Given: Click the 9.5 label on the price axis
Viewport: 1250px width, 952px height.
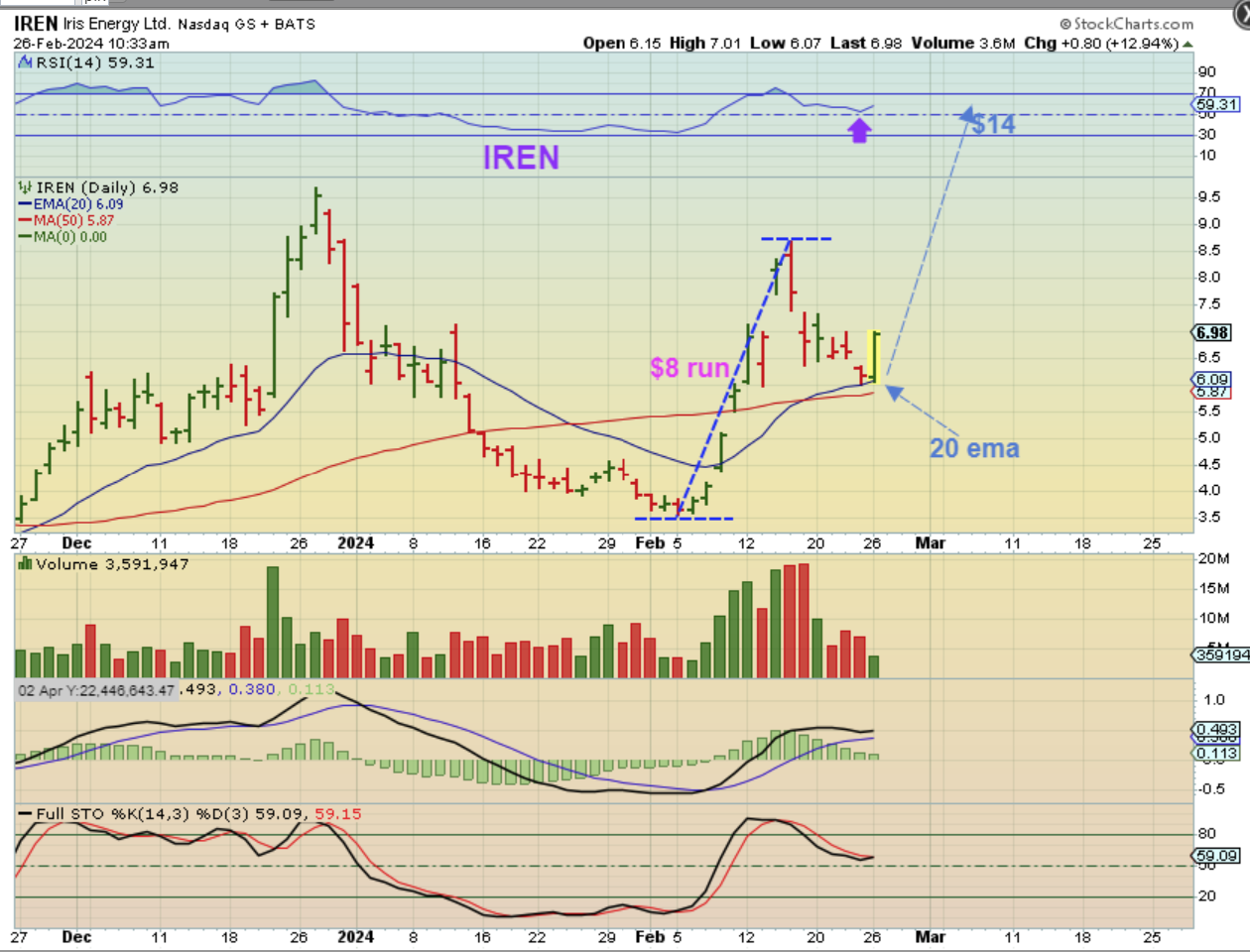Looking at the screenshot, I should 1208,197.
